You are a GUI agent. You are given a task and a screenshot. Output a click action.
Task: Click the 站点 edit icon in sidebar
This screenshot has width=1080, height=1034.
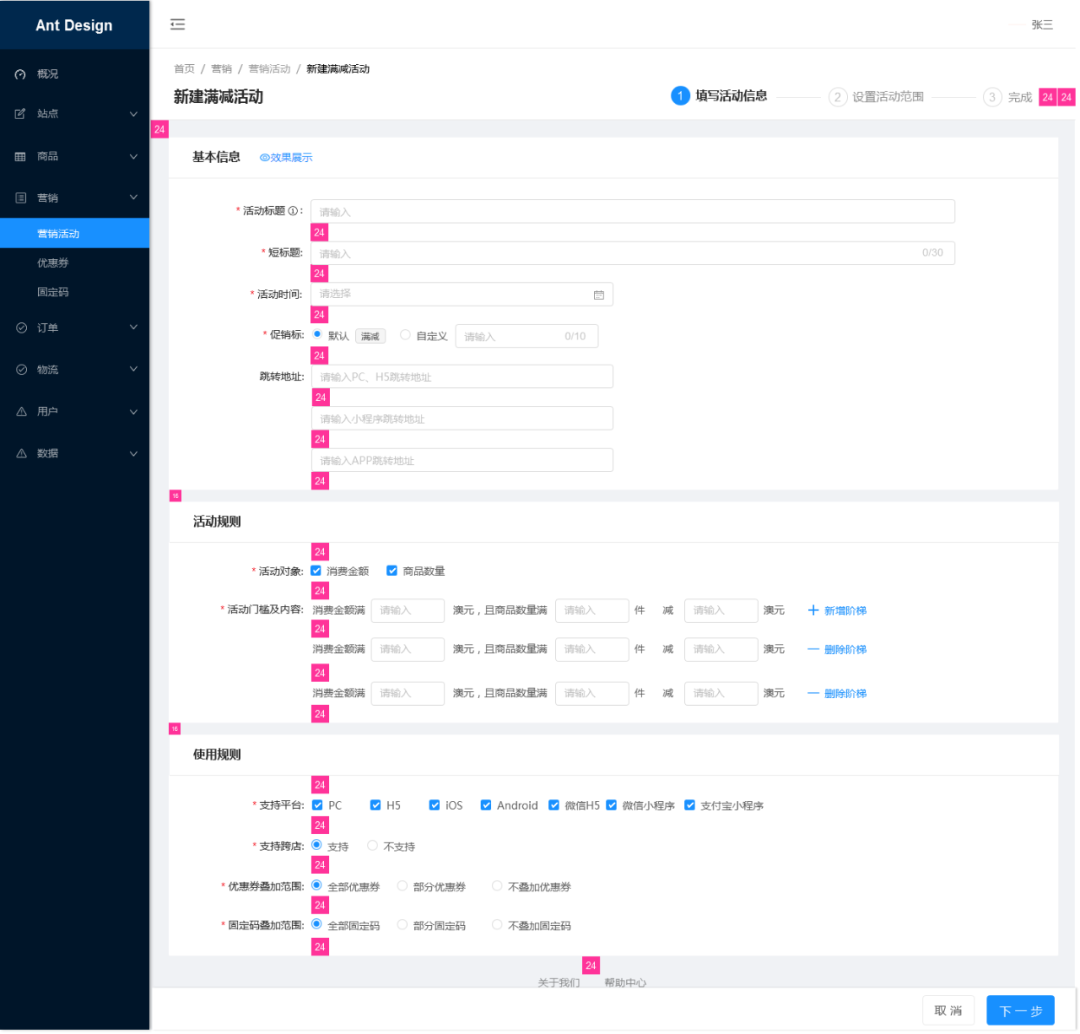click(21, 114)
